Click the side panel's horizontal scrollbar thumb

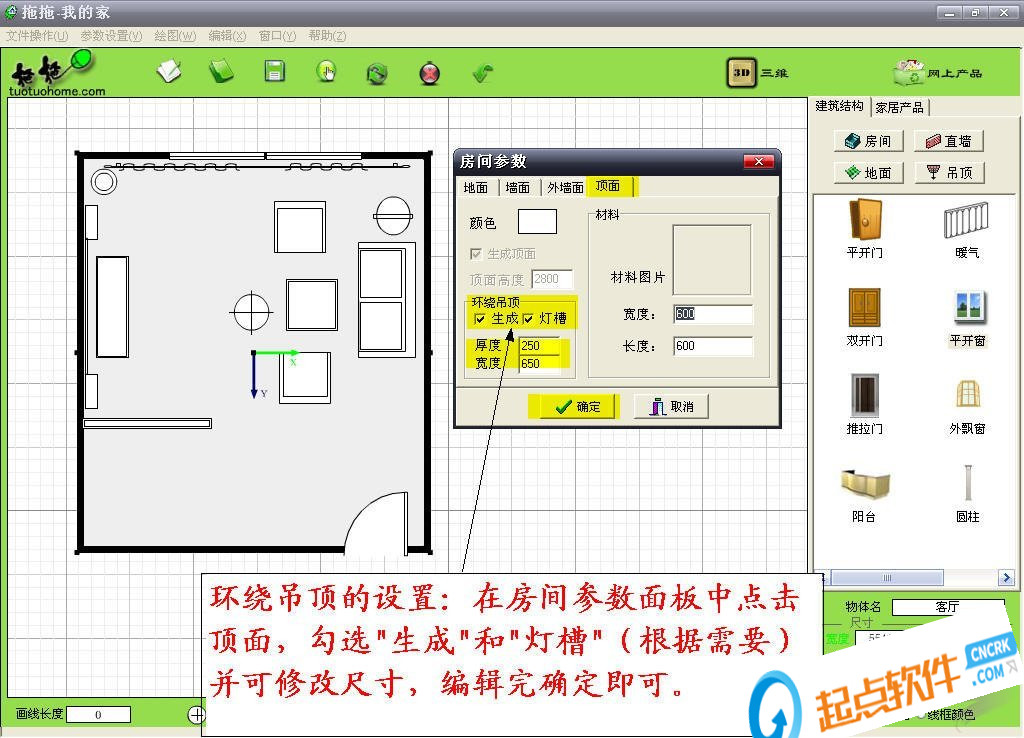point(887,577)
